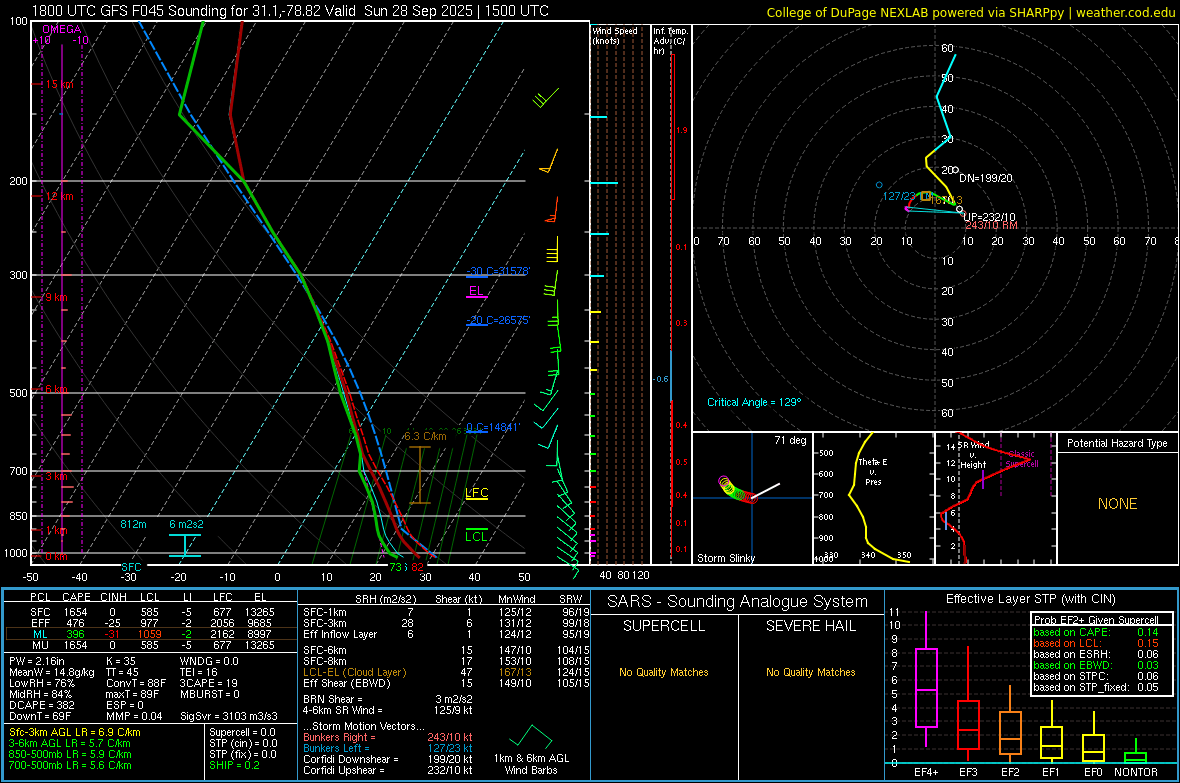
Task: Click the -30 C=31578' height label
Action: (x=498, y=271)
